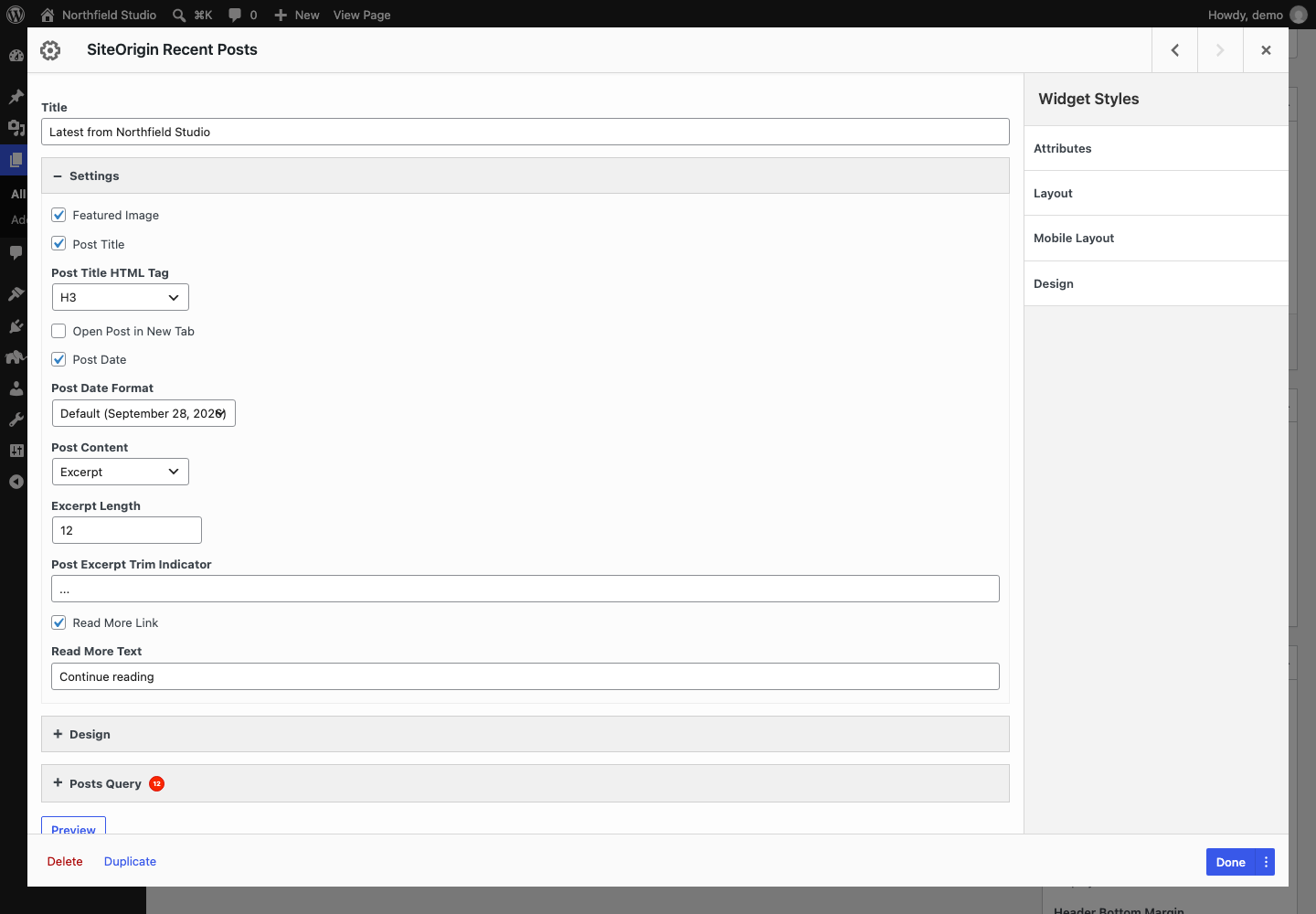Click the WordPress logo in the admin bar
The width and height of the screenshot is (1316, 914).
16,15
